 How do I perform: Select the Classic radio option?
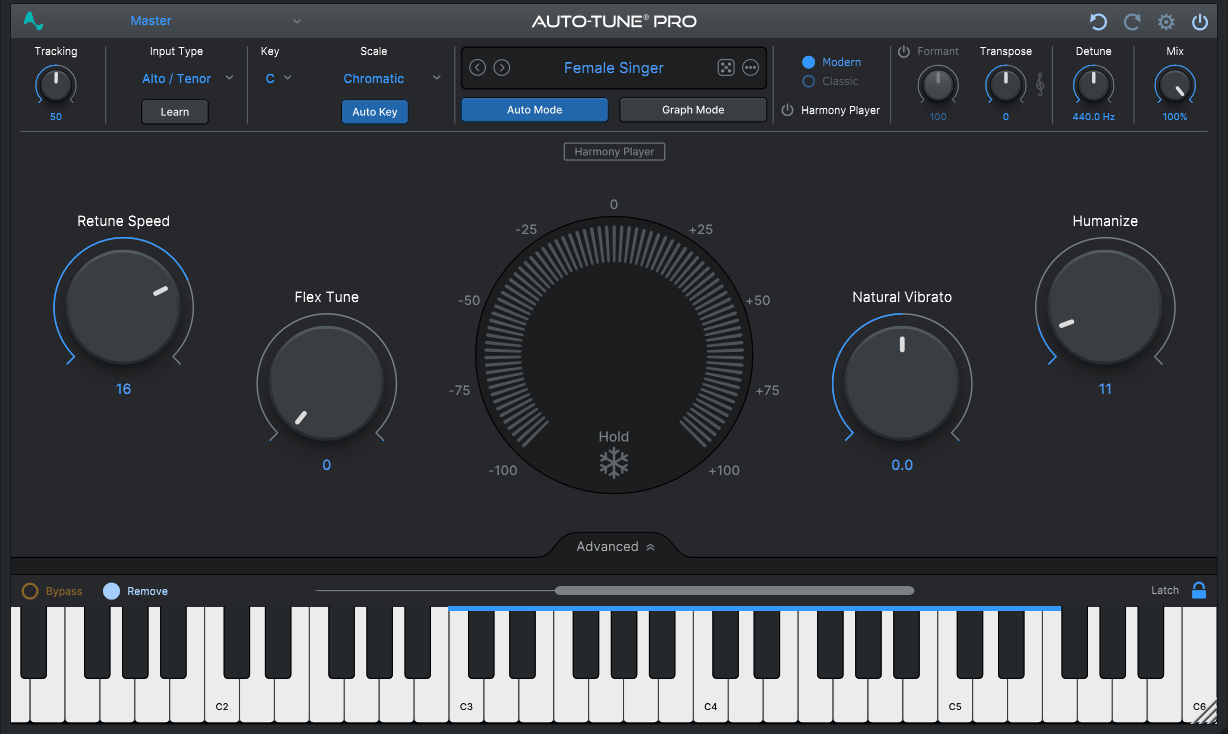tap(830, 81)
